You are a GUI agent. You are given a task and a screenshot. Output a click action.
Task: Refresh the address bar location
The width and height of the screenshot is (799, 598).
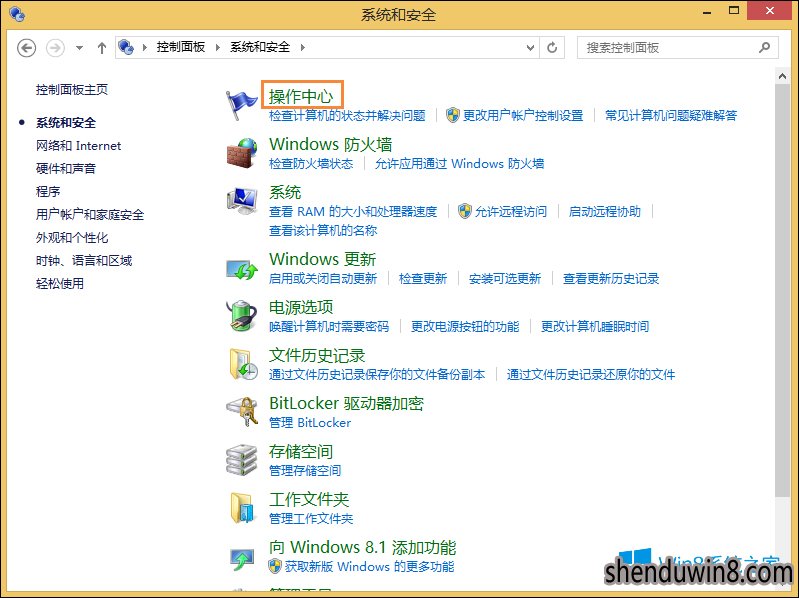point(552,47)
